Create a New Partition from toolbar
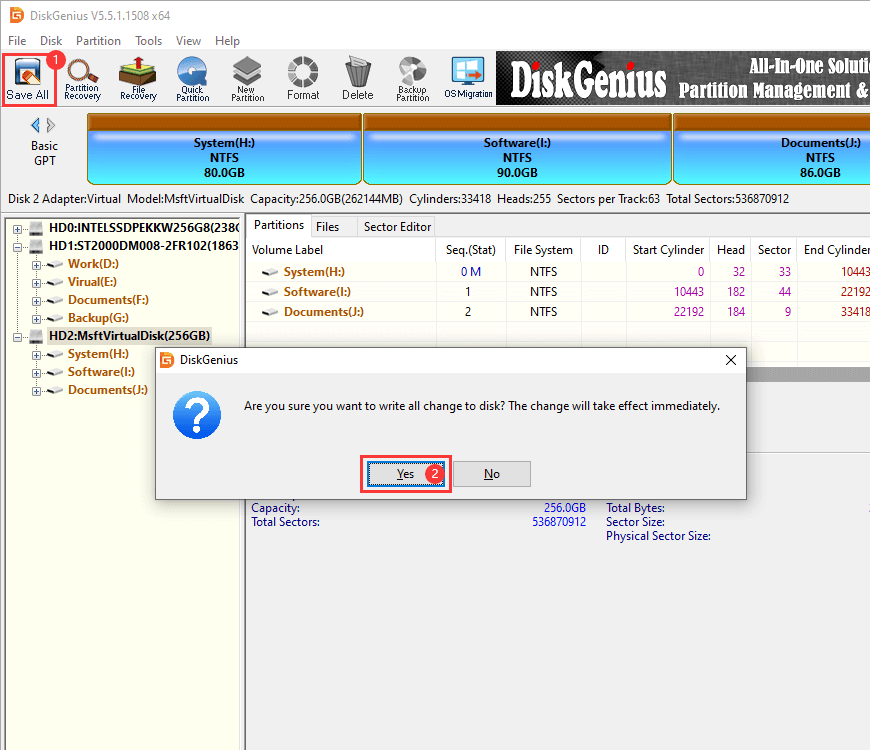This screenshot has width=870, height=750. click(x=247, y=78)
